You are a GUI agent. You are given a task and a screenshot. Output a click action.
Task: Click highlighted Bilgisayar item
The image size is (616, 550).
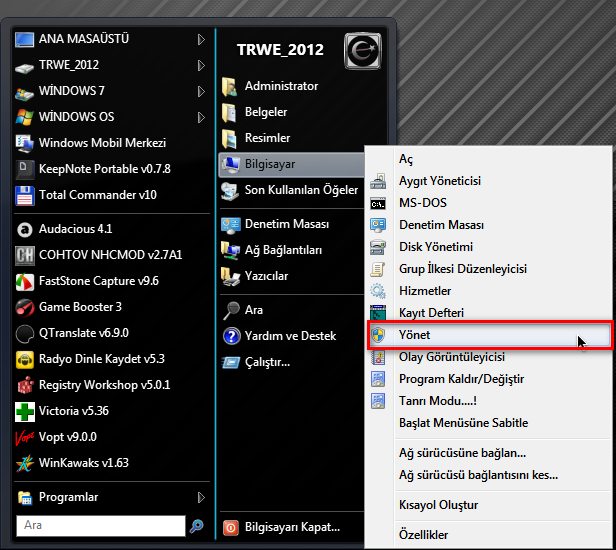pos(292,165)
